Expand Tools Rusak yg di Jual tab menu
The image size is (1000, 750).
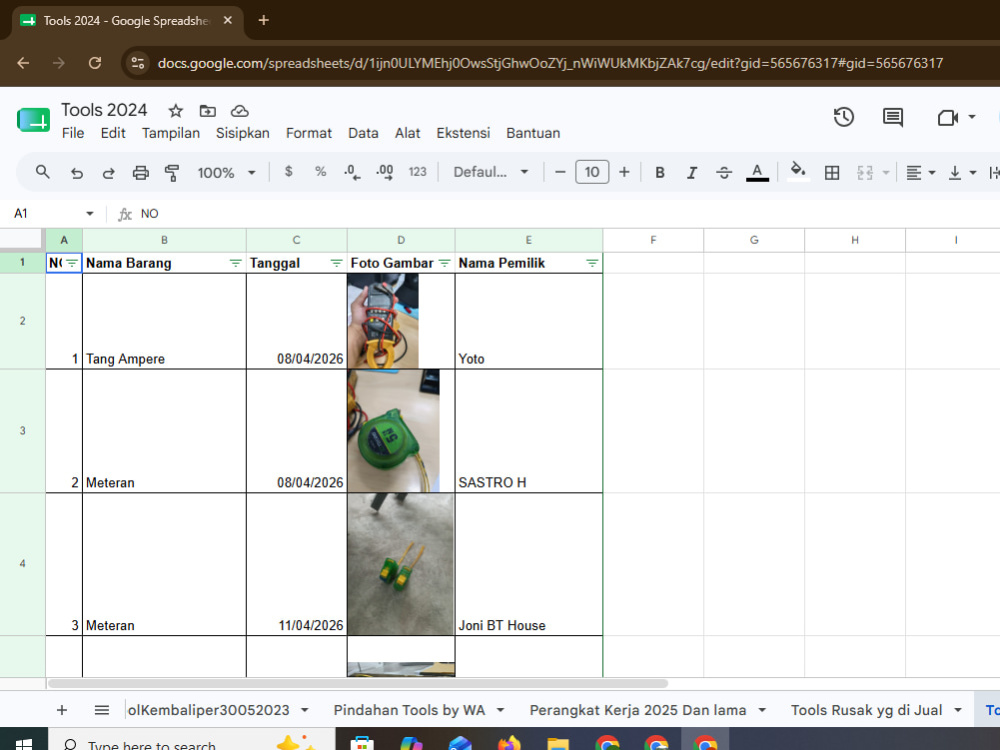coord(958,710)
